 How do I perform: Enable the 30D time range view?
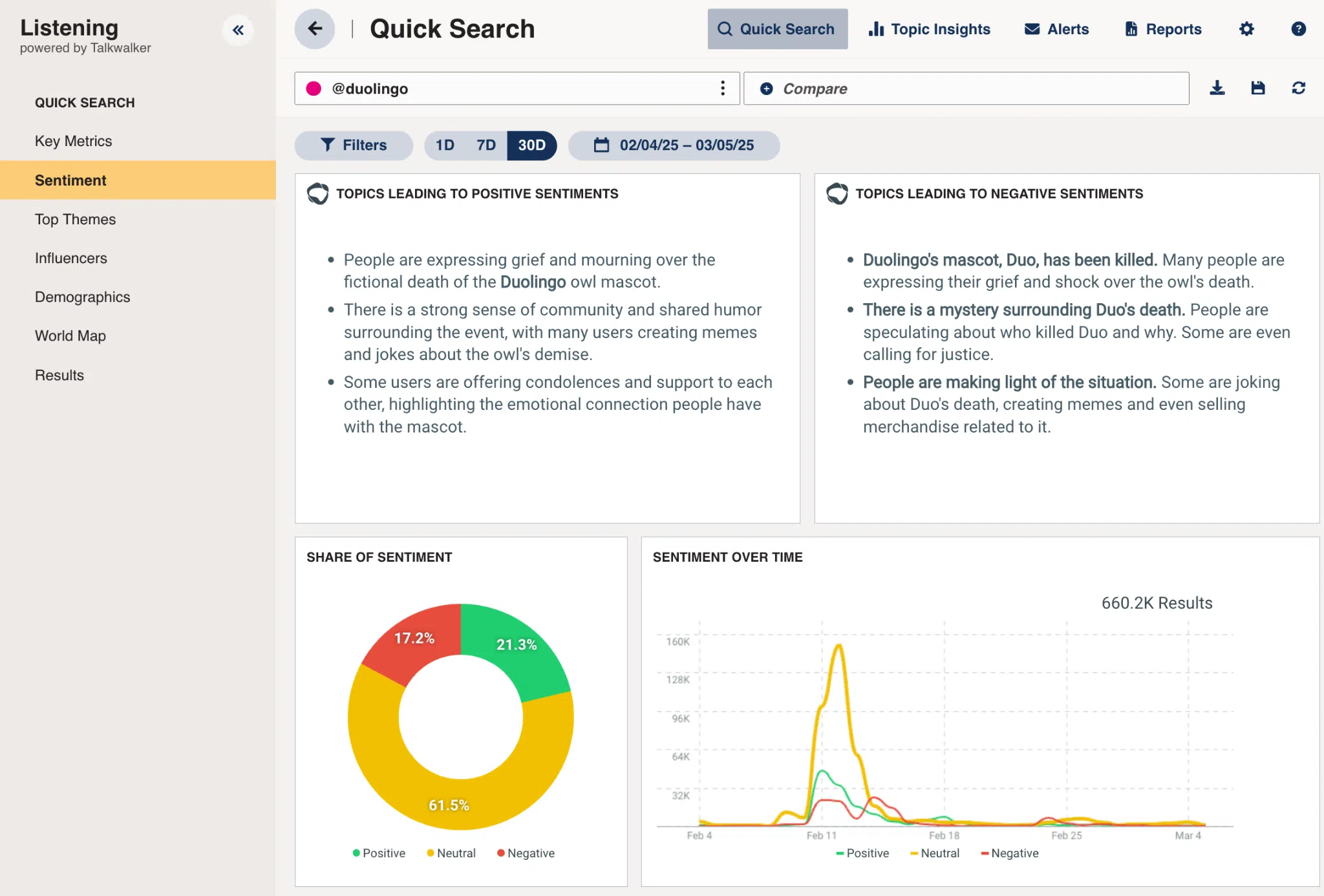click(x=531, y=145)
